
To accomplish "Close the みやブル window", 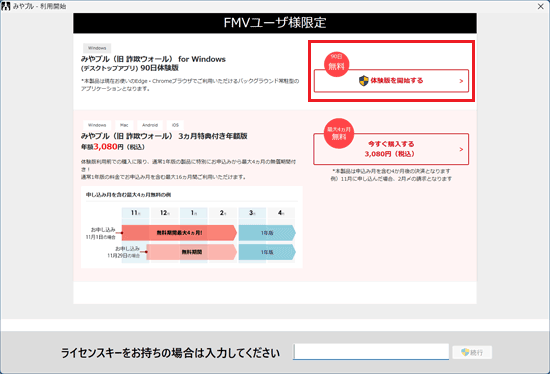I will (541, 6).
